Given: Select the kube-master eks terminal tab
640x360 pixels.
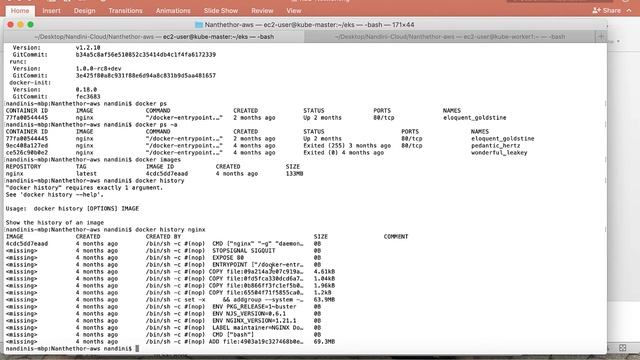Looking at the screenshot, I should pyautogui.click(x=154, y=37).
